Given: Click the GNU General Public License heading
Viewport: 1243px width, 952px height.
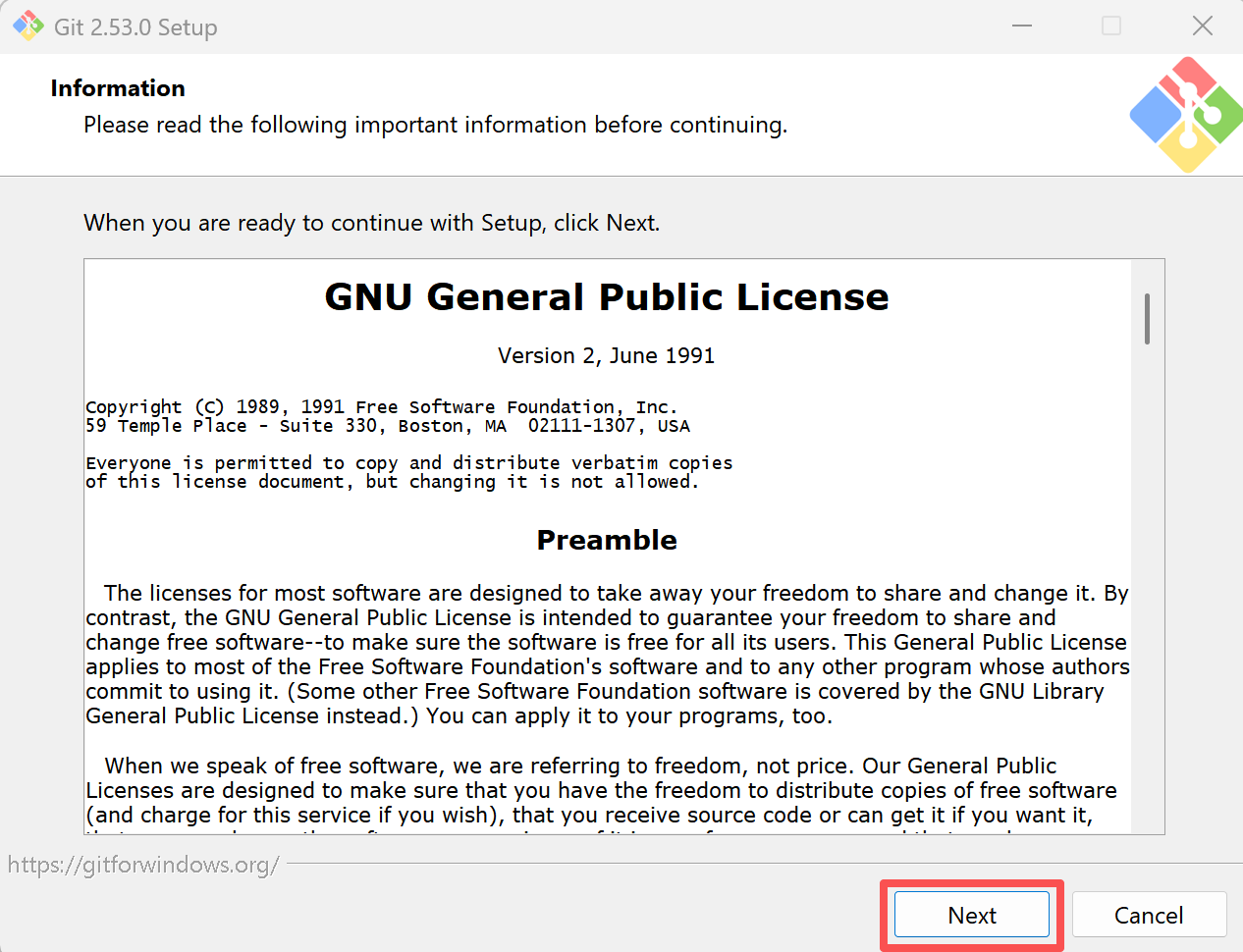Looking at the screenshot, I should point(607,296).
